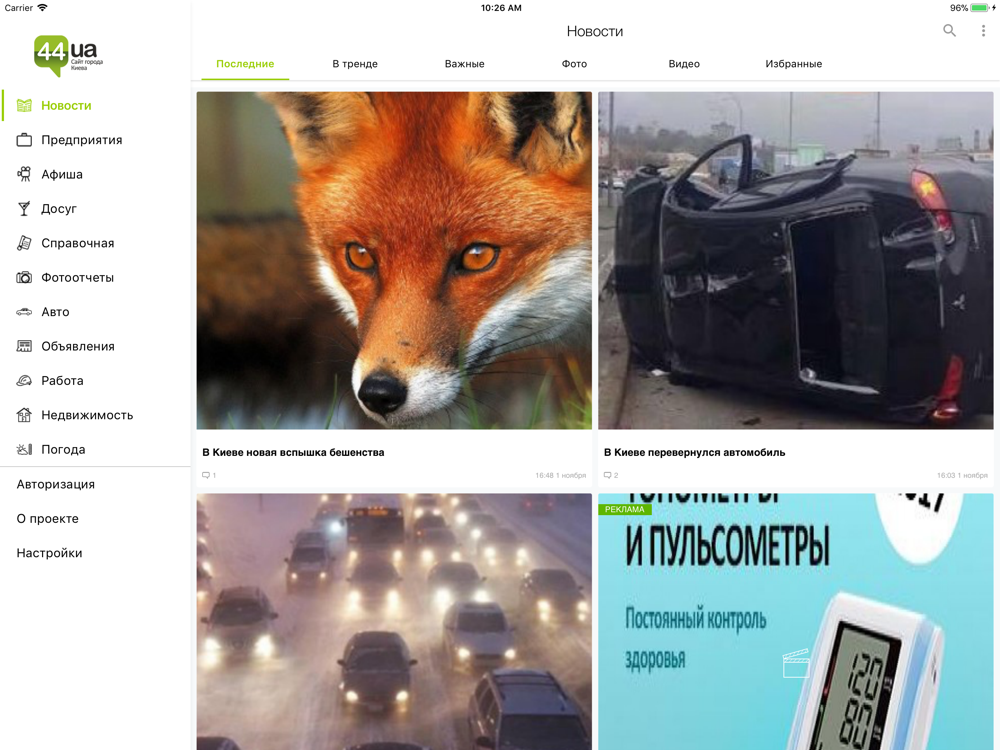Open headline В Киеве перевернулся автомобиль
Screen dimensions: 1000x750
695,452
